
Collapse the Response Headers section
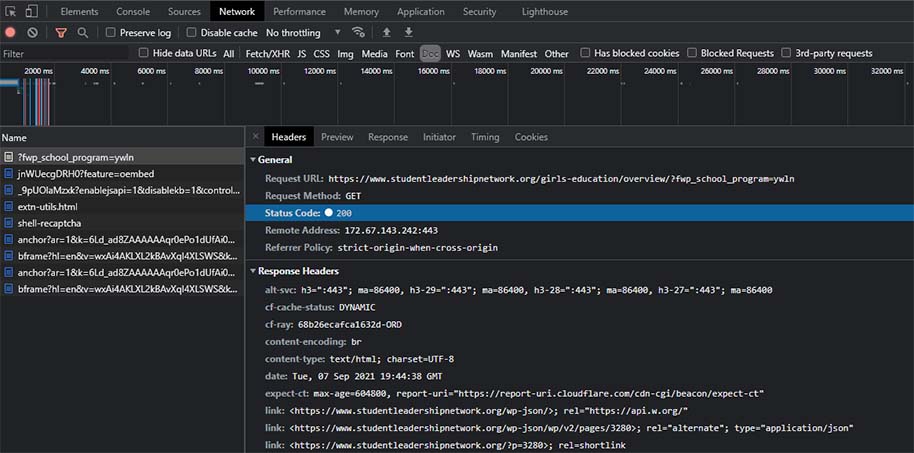(252, 271)
